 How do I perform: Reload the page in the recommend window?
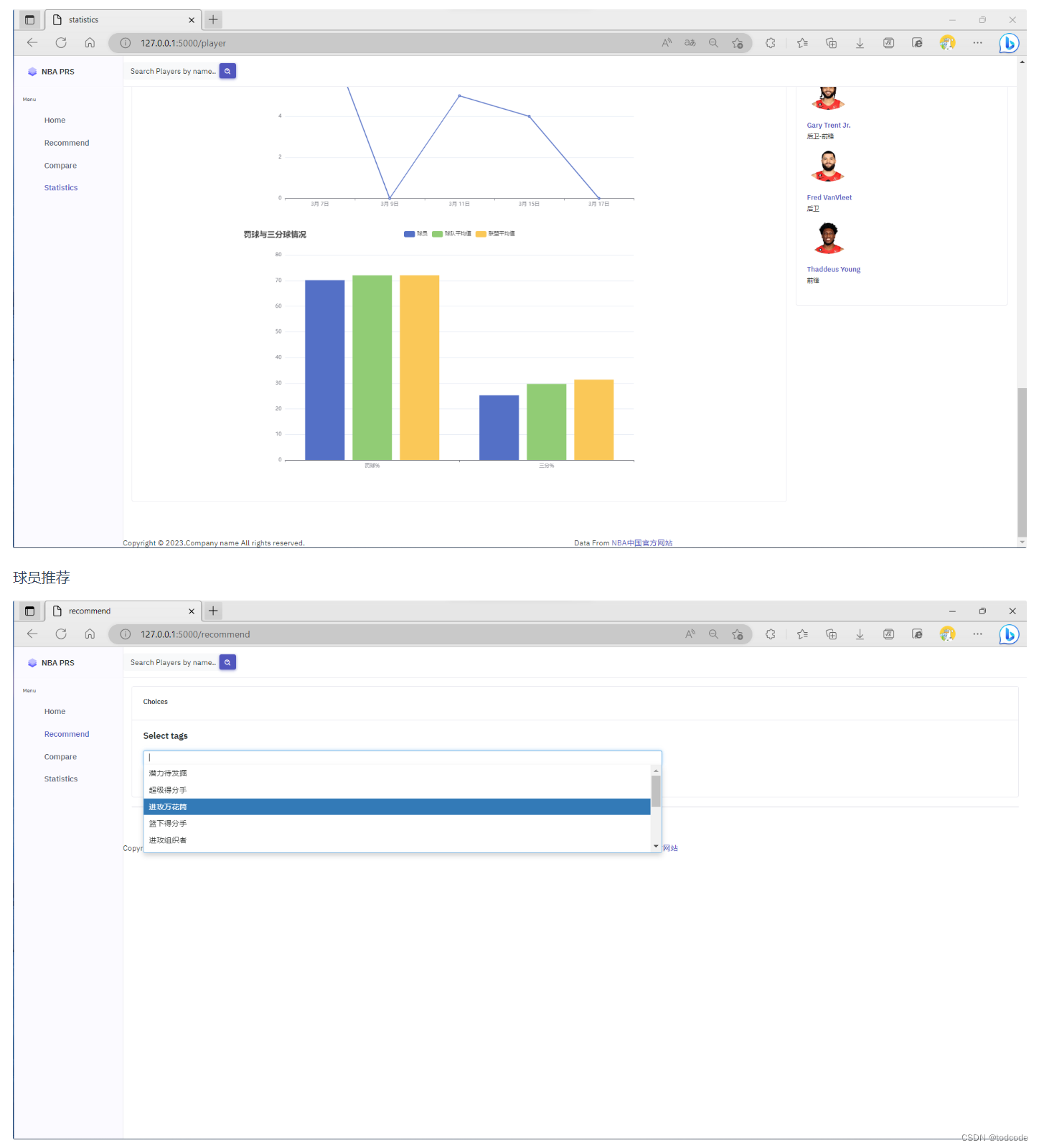click(x=61, y=634)
